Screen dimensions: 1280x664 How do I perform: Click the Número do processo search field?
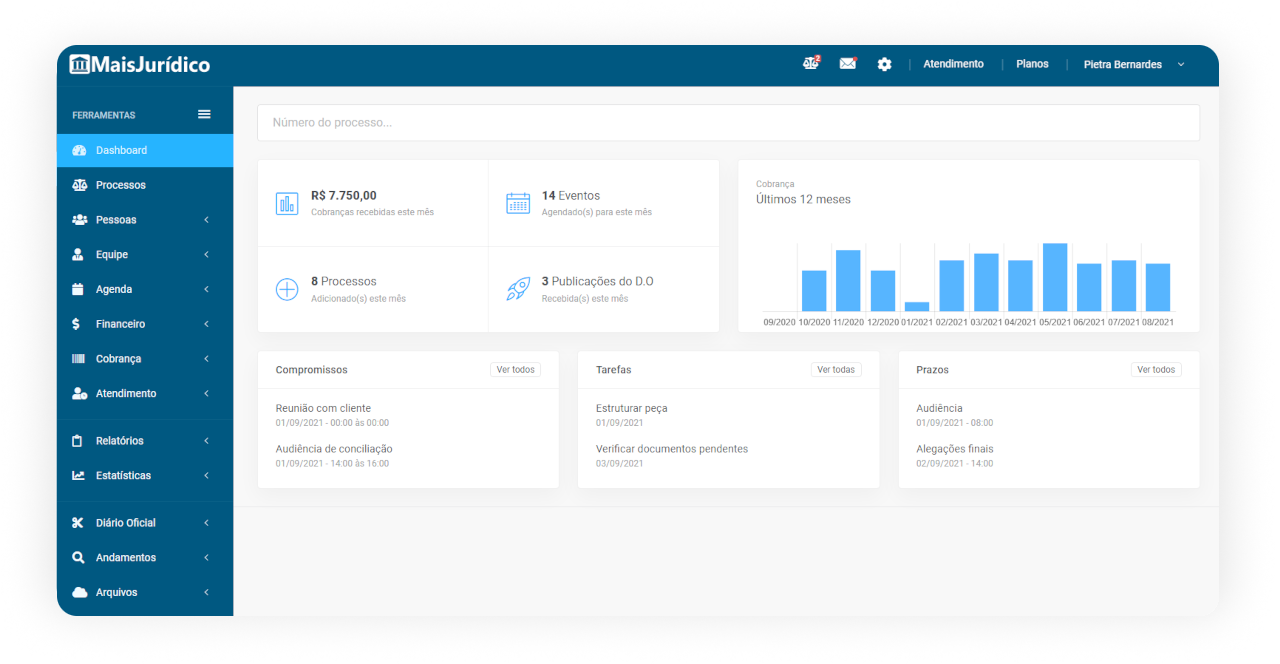point(728,123)
